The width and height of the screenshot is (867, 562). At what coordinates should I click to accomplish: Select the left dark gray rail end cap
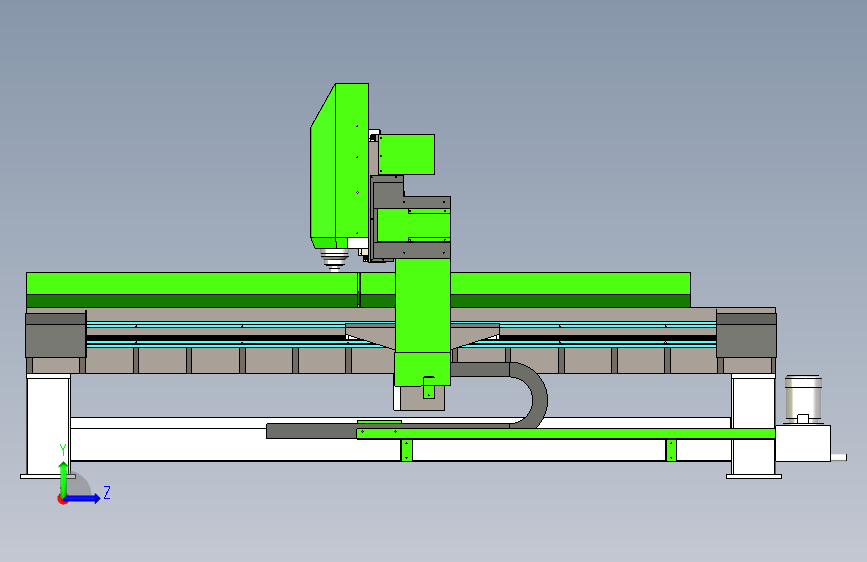pos(56,335)
